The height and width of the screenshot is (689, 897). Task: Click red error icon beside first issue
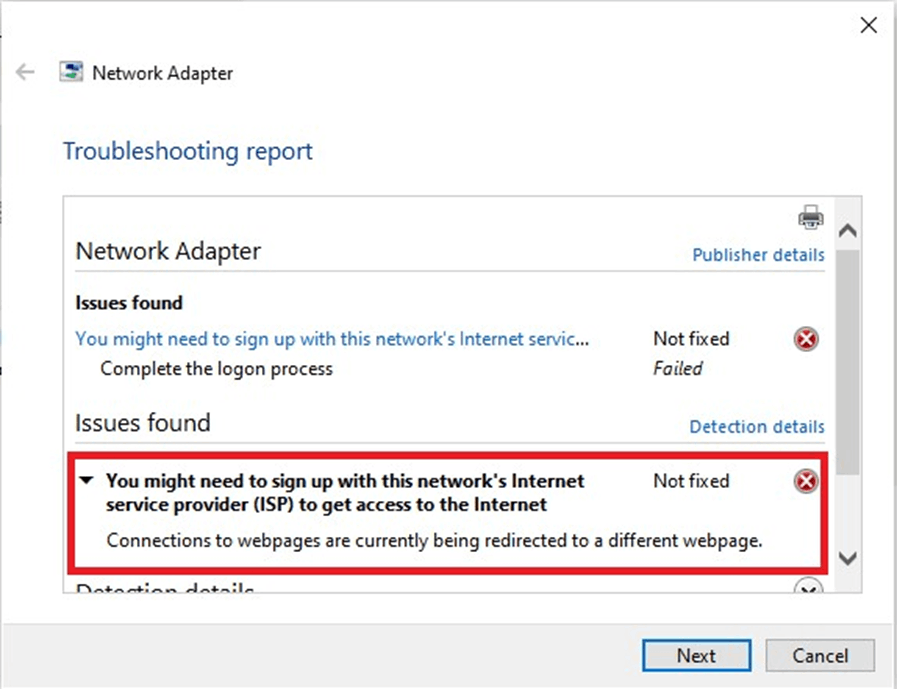(806, 340)
